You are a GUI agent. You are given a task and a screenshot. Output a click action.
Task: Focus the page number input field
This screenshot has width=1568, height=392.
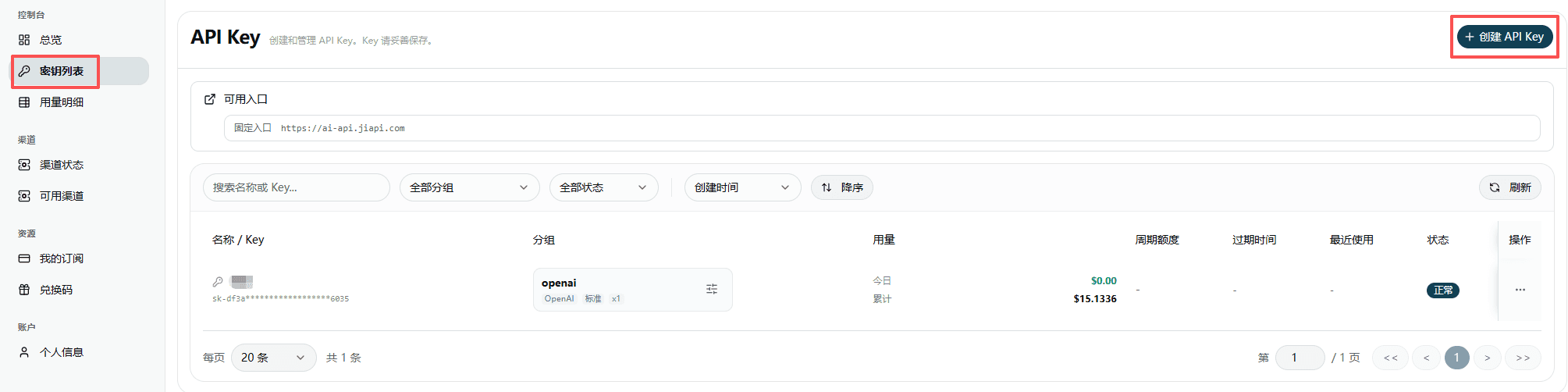point(1300,358)
